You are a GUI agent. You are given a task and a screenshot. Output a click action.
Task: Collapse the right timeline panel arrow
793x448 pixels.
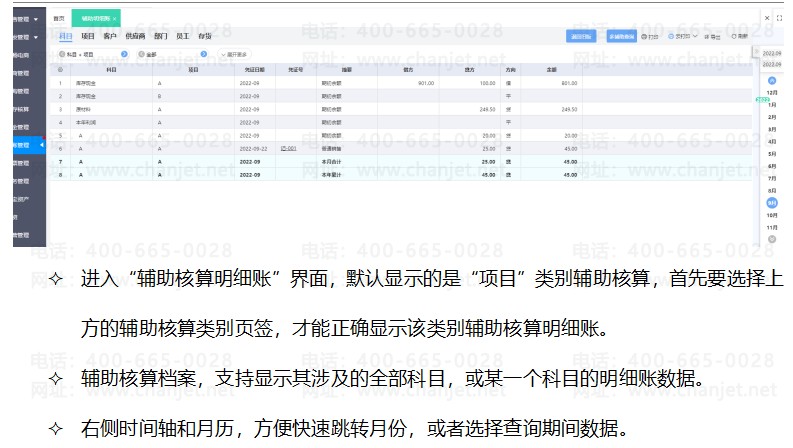pos(756,53)
